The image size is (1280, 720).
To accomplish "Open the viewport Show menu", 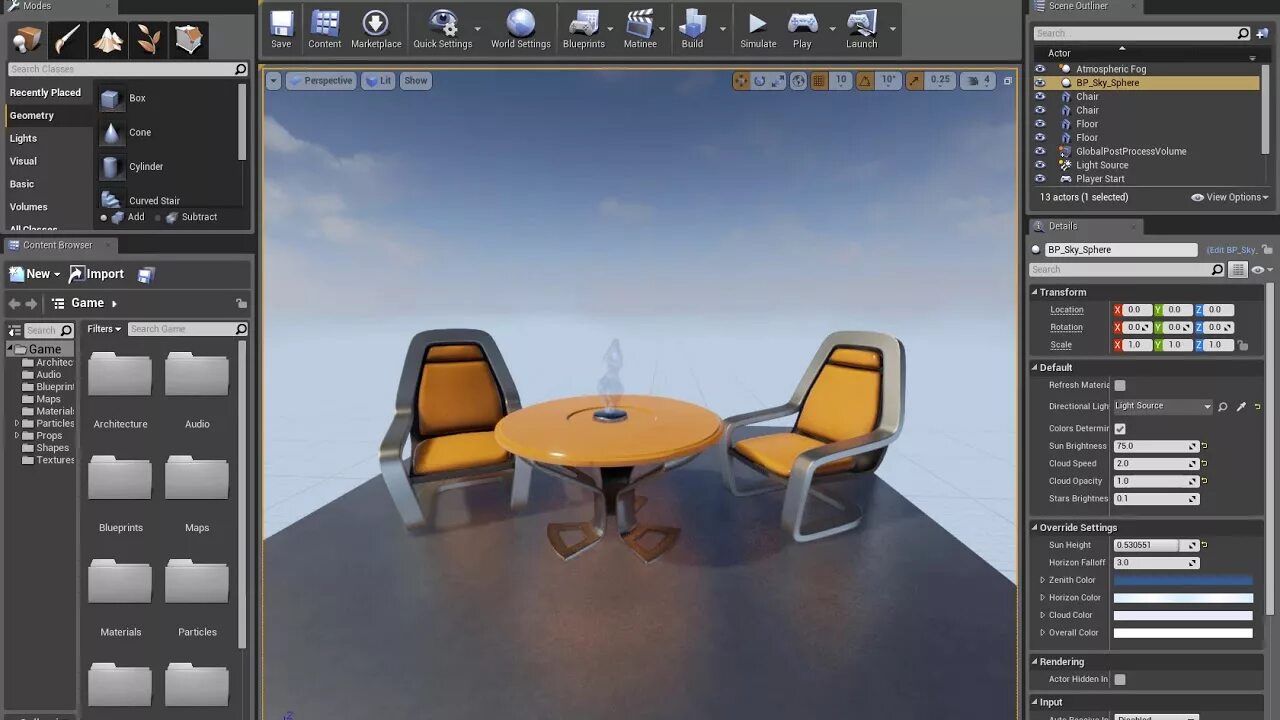I will point(416,81).
